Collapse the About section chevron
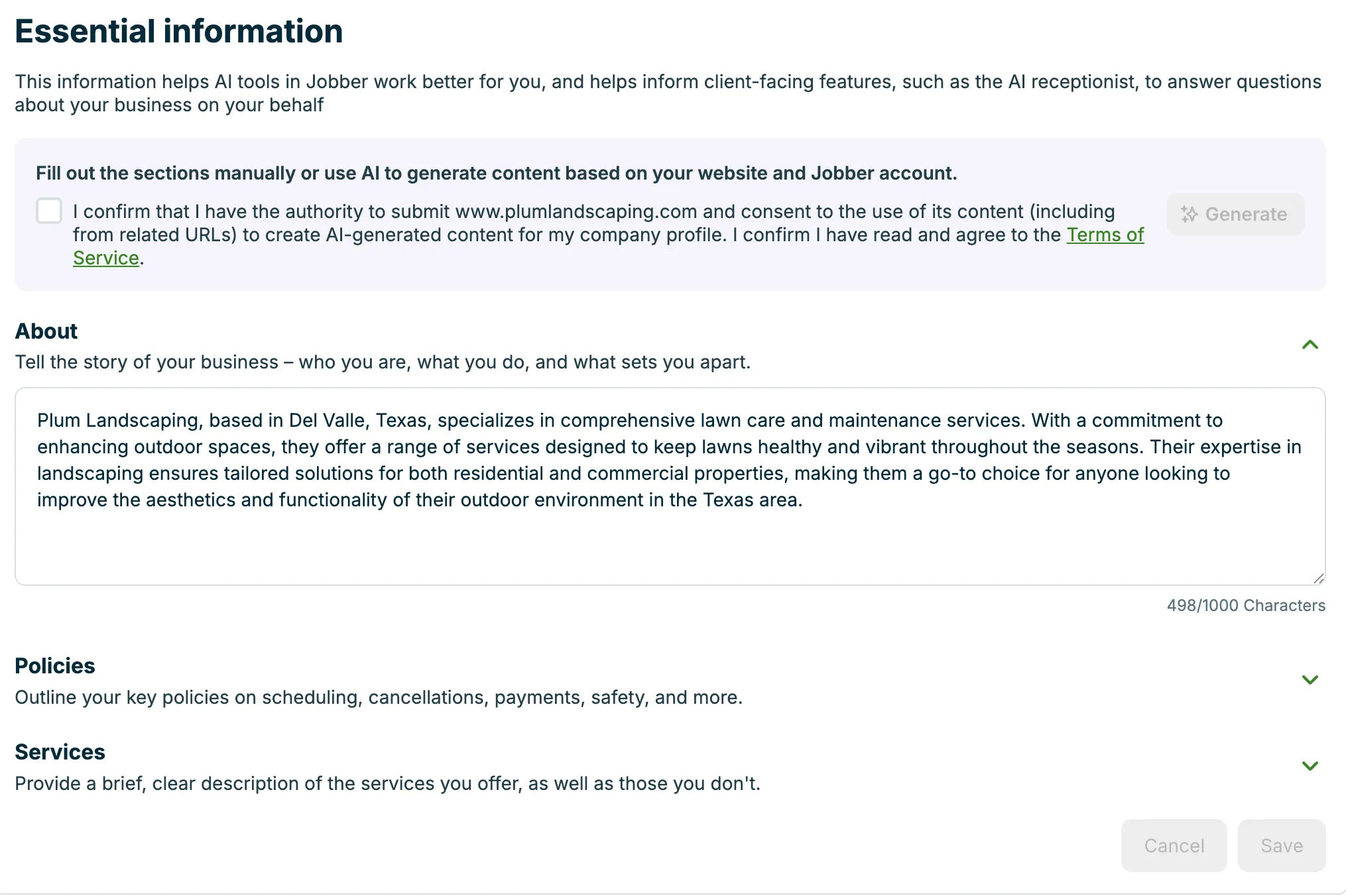1346x896 pixels. [1310, 345]
